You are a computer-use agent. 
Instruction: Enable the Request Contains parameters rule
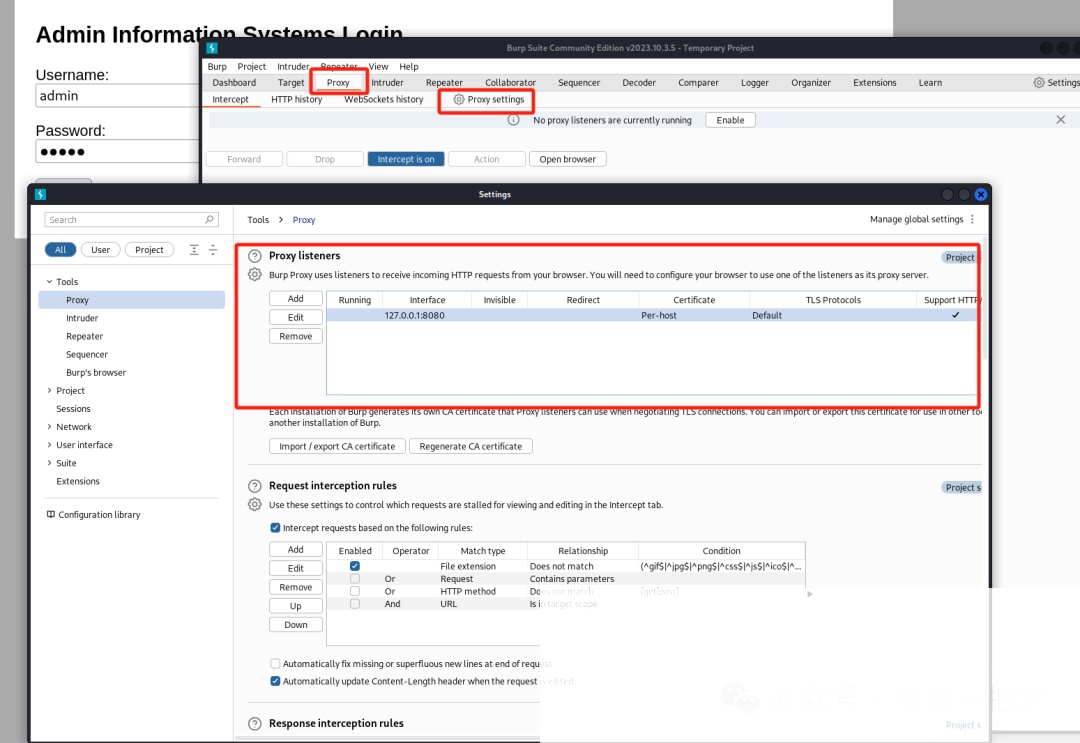(355, 579)
